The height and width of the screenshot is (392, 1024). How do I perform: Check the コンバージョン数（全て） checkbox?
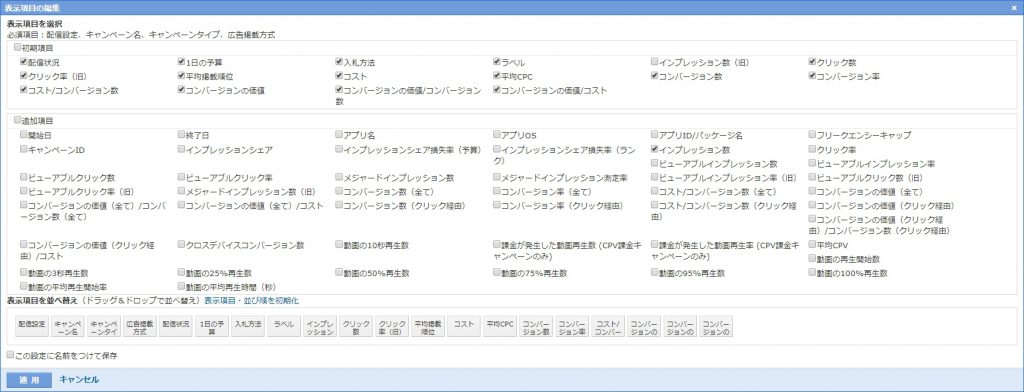click(x=339, y=191)
